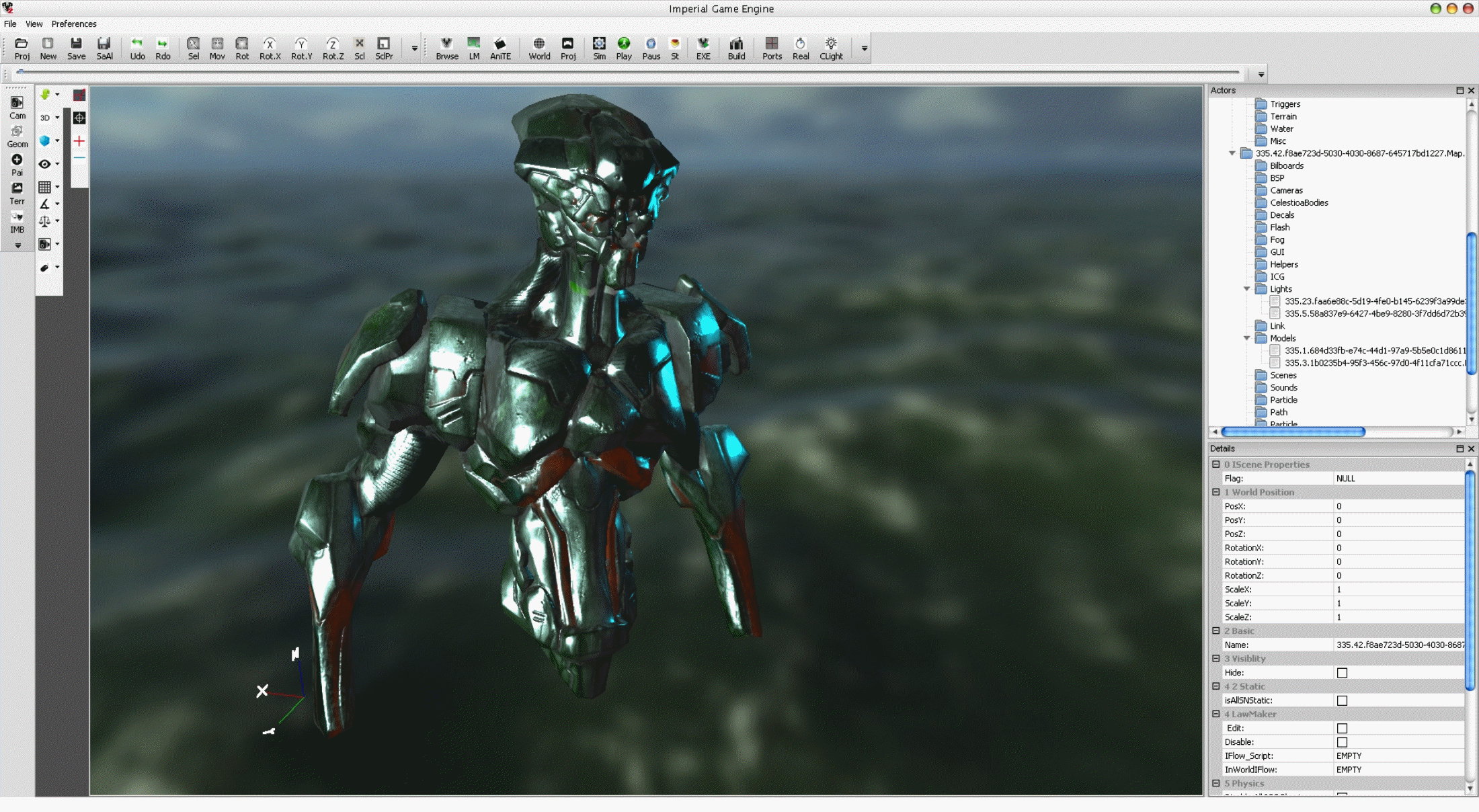1479x812 pixels.
Task: Select the Terr terrain panel icon
Action: (17, 194)
